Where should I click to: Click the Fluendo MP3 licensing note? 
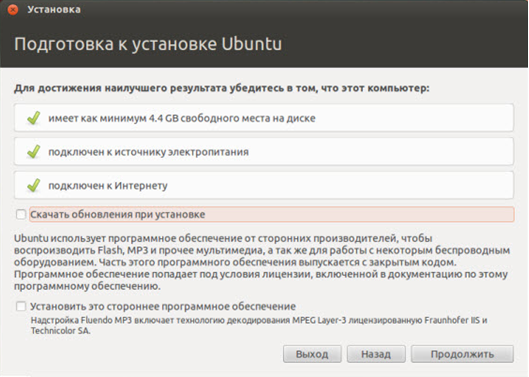(x=259, y=325)
